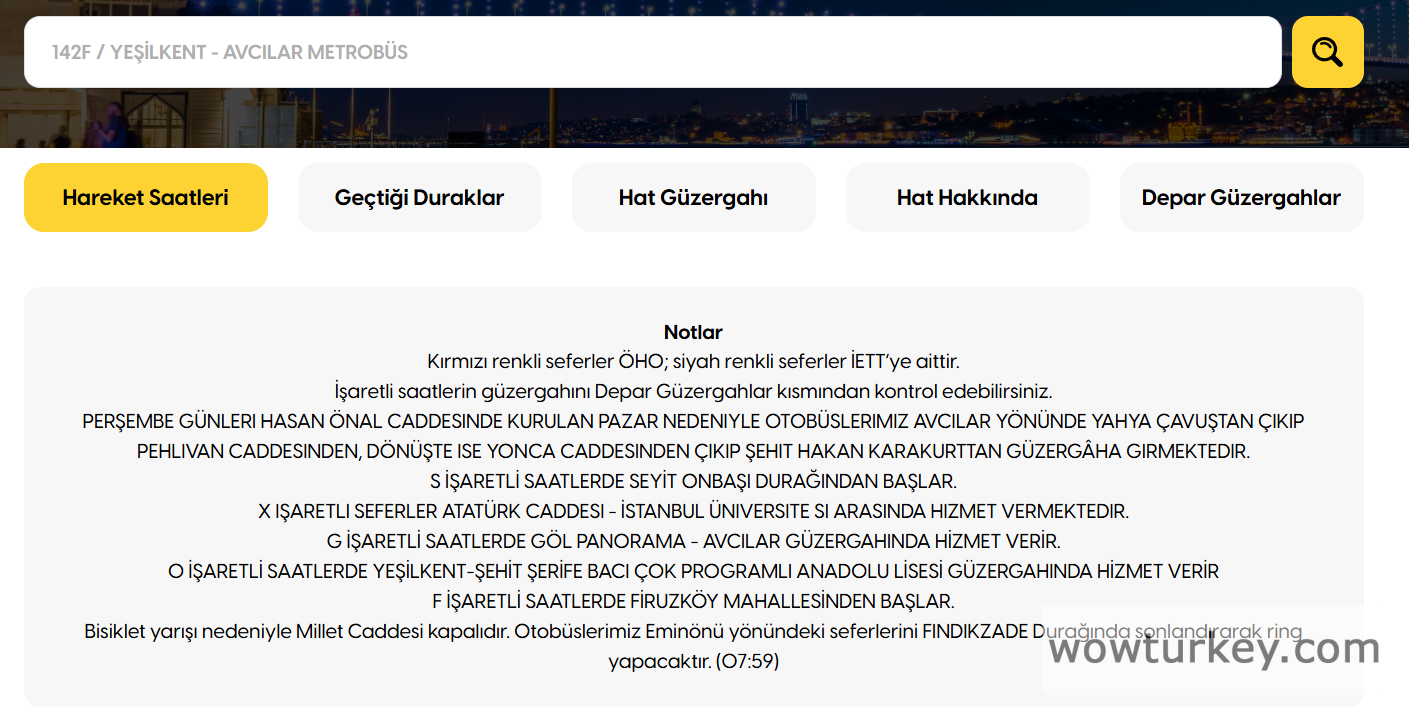The height and width of the screenshot is (721, 1409).
Task: Click the note about Kırmızı renkli seferler
Action: pos(693,361)
